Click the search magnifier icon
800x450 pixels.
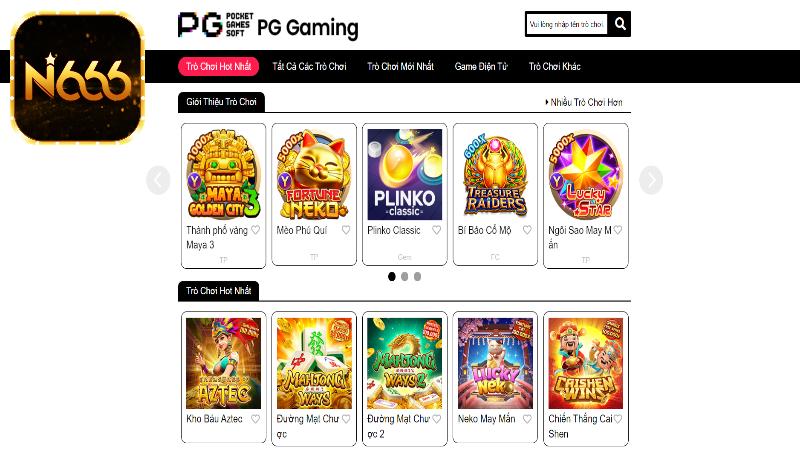coord(620,23)
